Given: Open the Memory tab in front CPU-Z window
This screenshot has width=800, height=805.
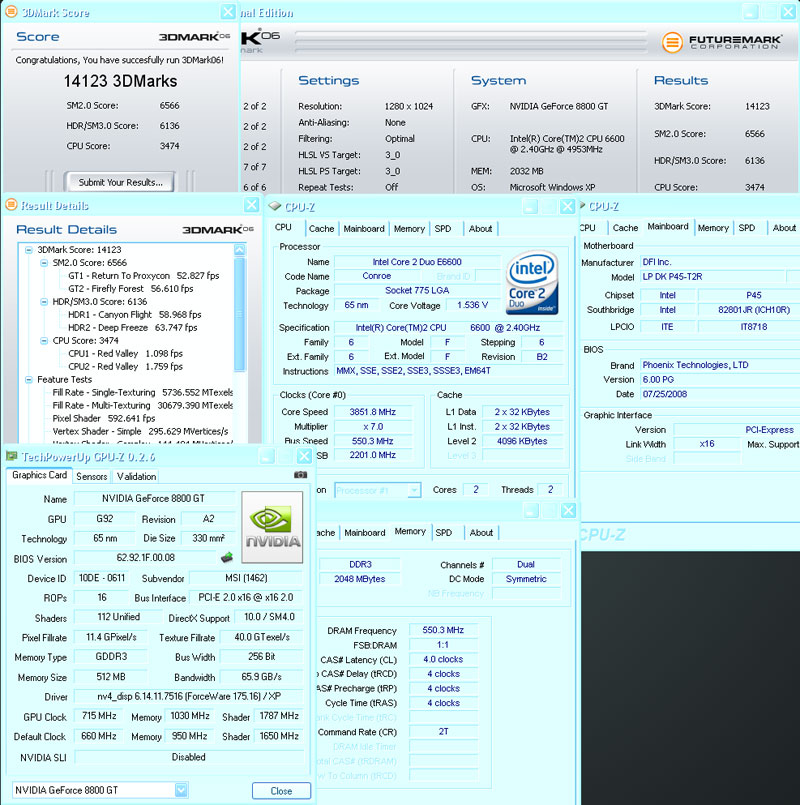Looking at the screenshot, I should click(x=409, y=228).
